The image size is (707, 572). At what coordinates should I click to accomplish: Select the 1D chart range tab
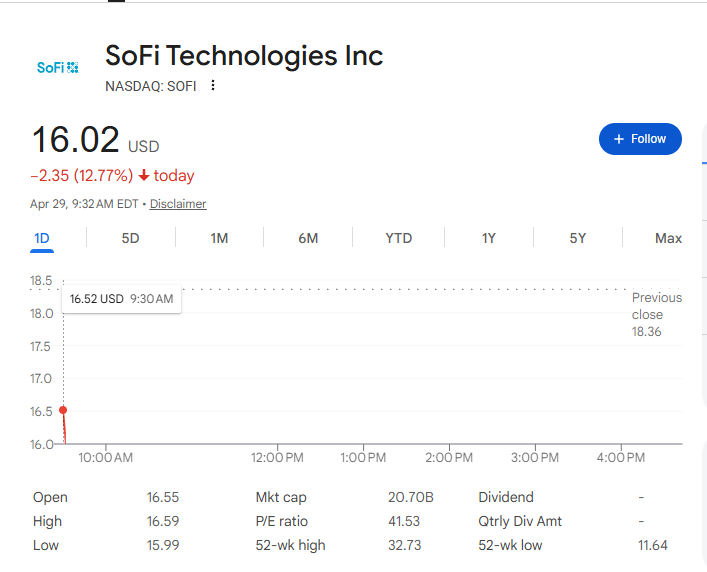pyautogui.click(x=42, y=238)
